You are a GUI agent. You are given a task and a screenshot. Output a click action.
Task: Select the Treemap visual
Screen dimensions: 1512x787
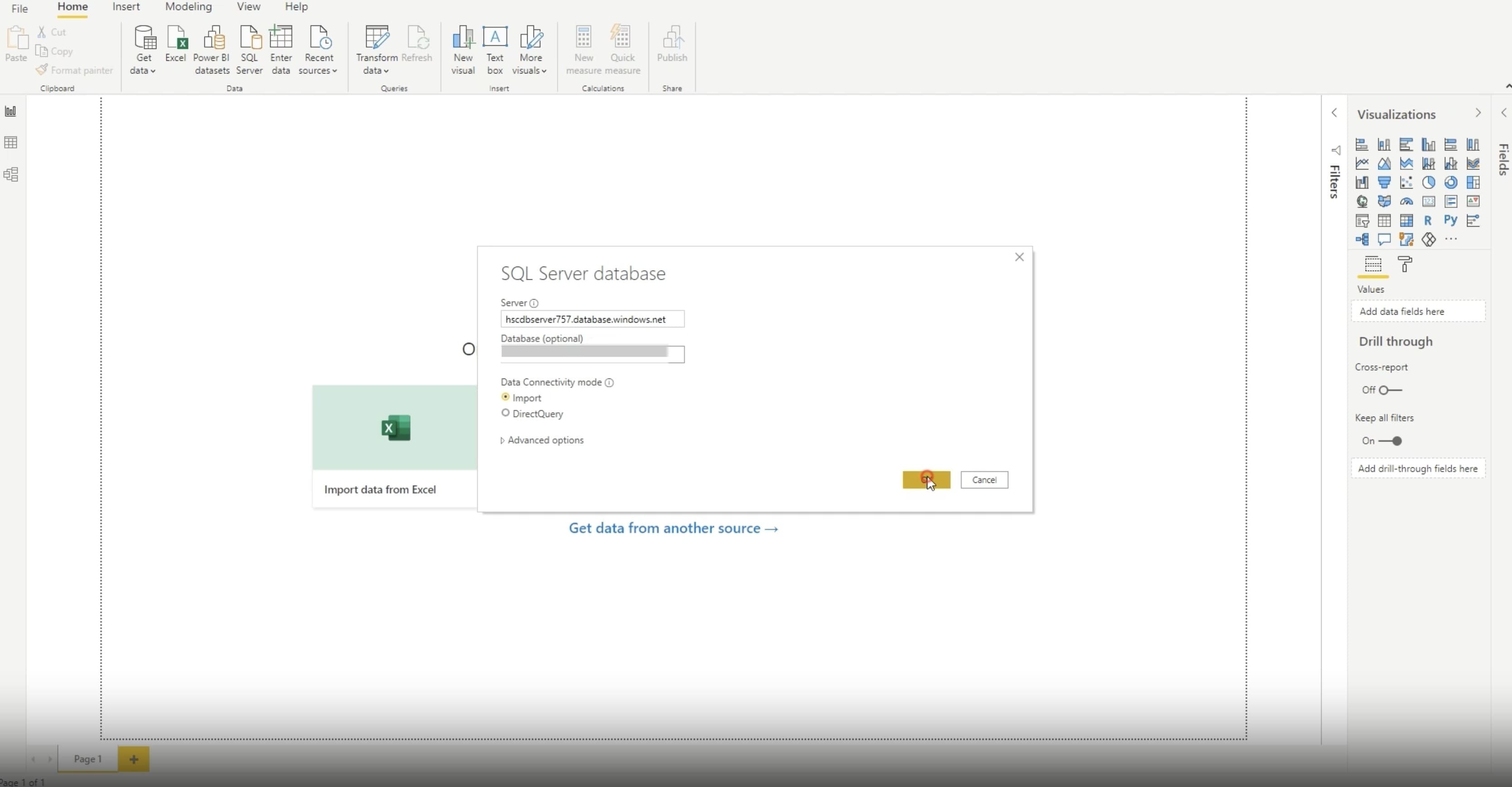point(1473,183)
